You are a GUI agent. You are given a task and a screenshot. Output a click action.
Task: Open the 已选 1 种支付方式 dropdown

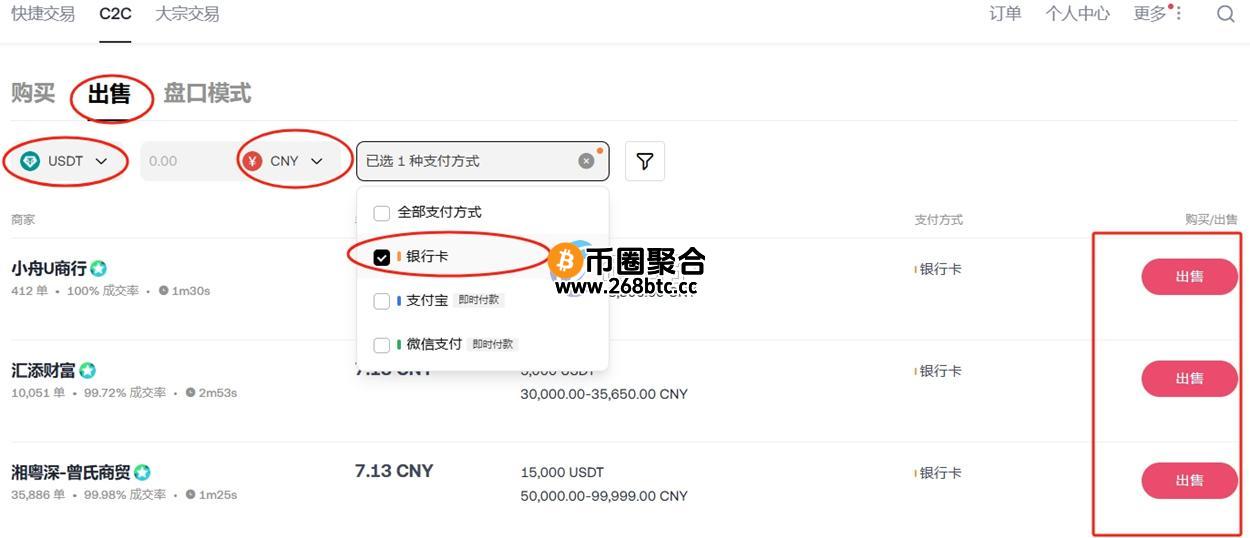click(x=482, y=161)
